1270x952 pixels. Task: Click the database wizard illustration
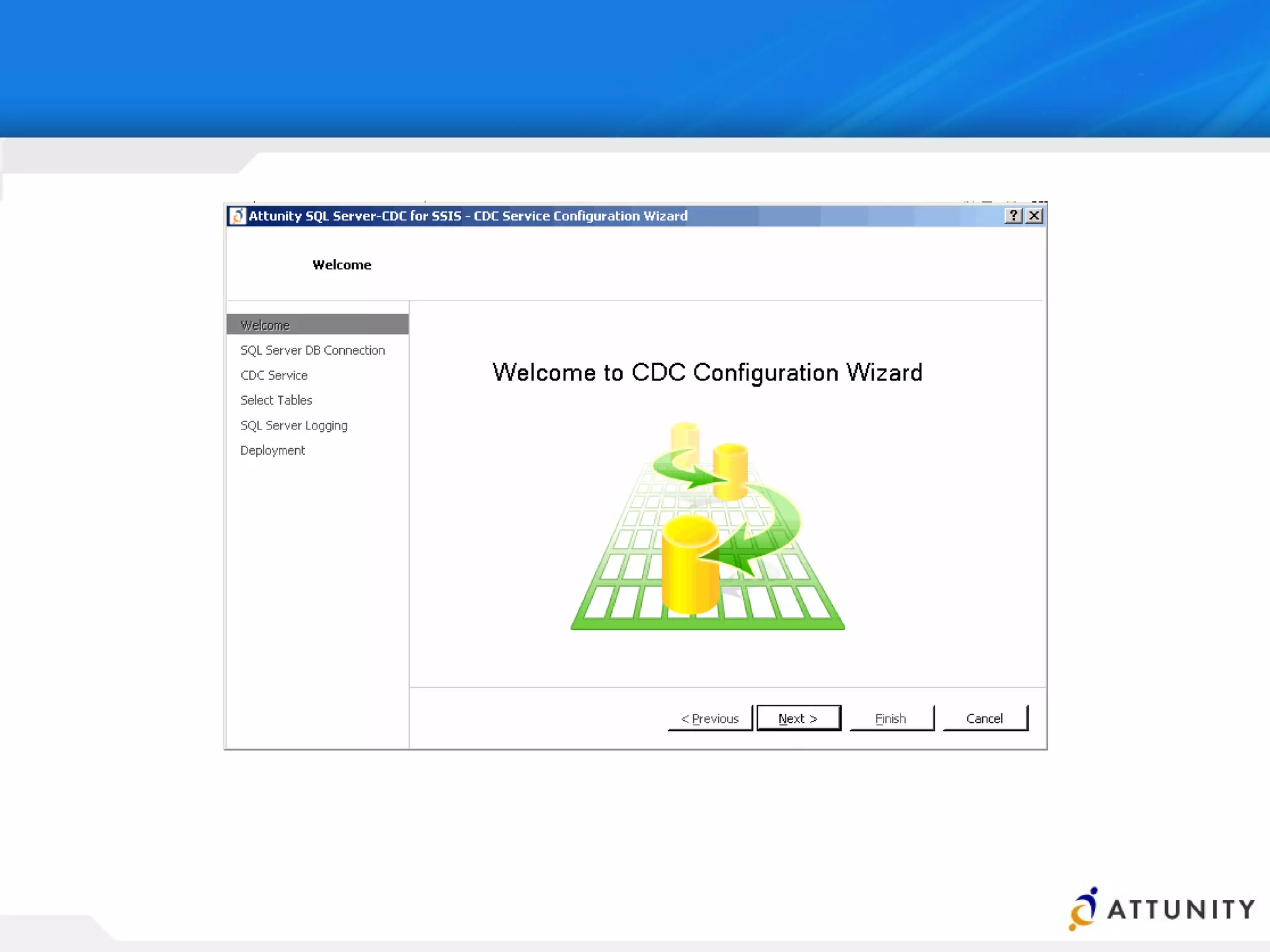click(708, 526)
